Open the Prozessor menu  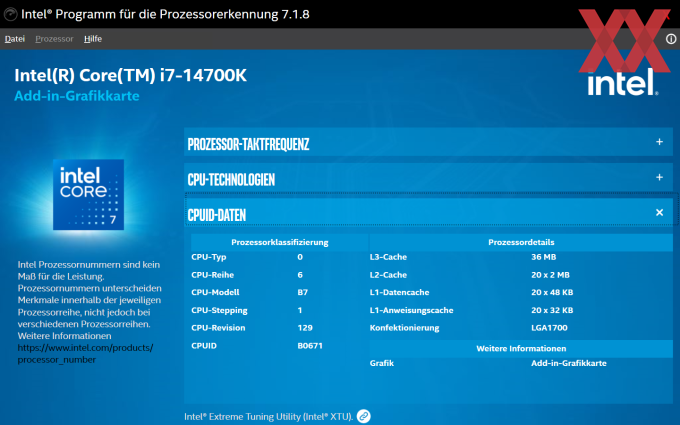tap(54, 39)
